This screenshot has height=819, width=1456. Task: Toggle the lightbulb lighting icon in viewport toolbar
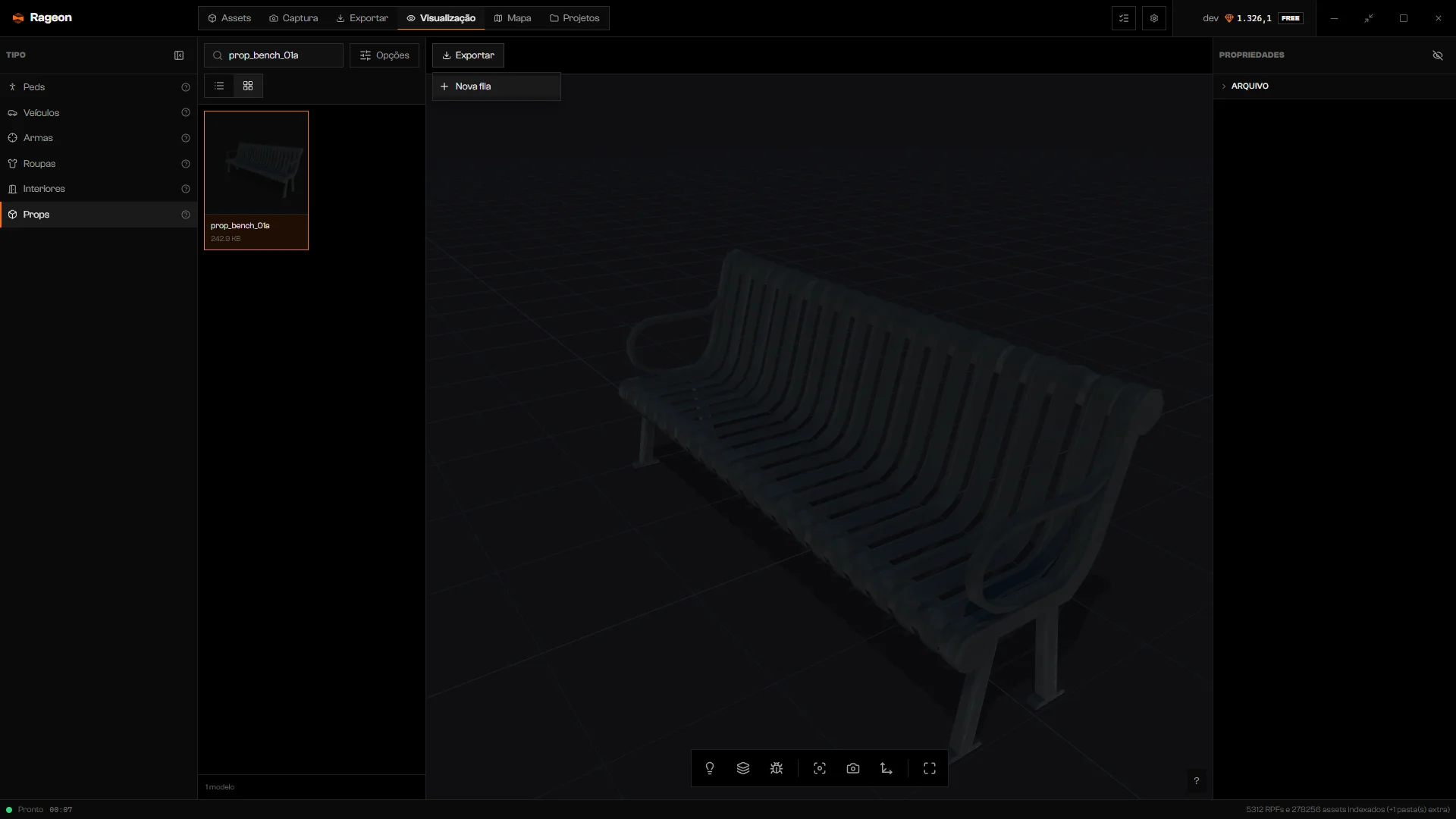[x=710, y=768]
